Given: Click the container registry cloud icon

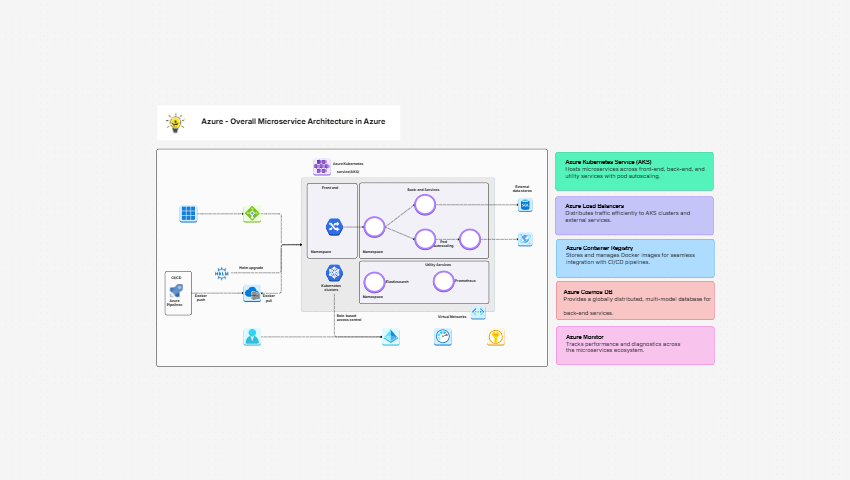Looking at the screenshot, I should pyautogui.click(x=252, y=293).
